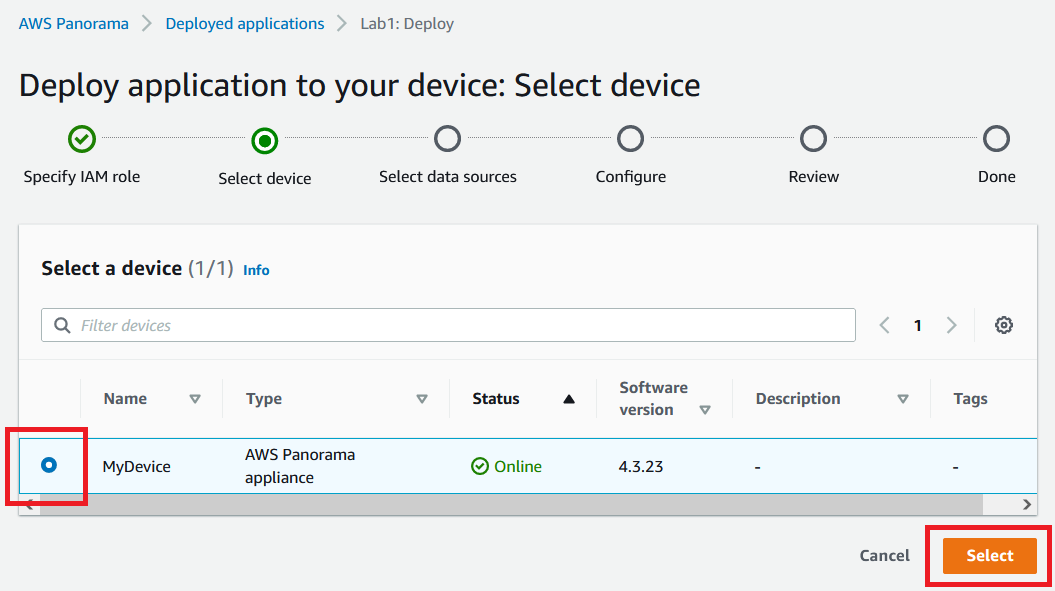Image resolution: width=1055 pixels, height=591 pixels.
Task: Select the MyDevice radio button
Action: pyautogui.click(x=48, y=465)
